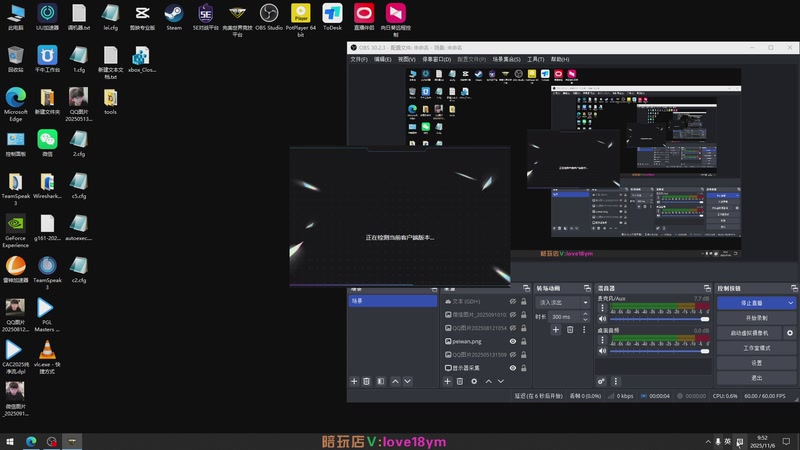
Task: Open the 视图(V) menu in OBS
Action: point(406,59)
